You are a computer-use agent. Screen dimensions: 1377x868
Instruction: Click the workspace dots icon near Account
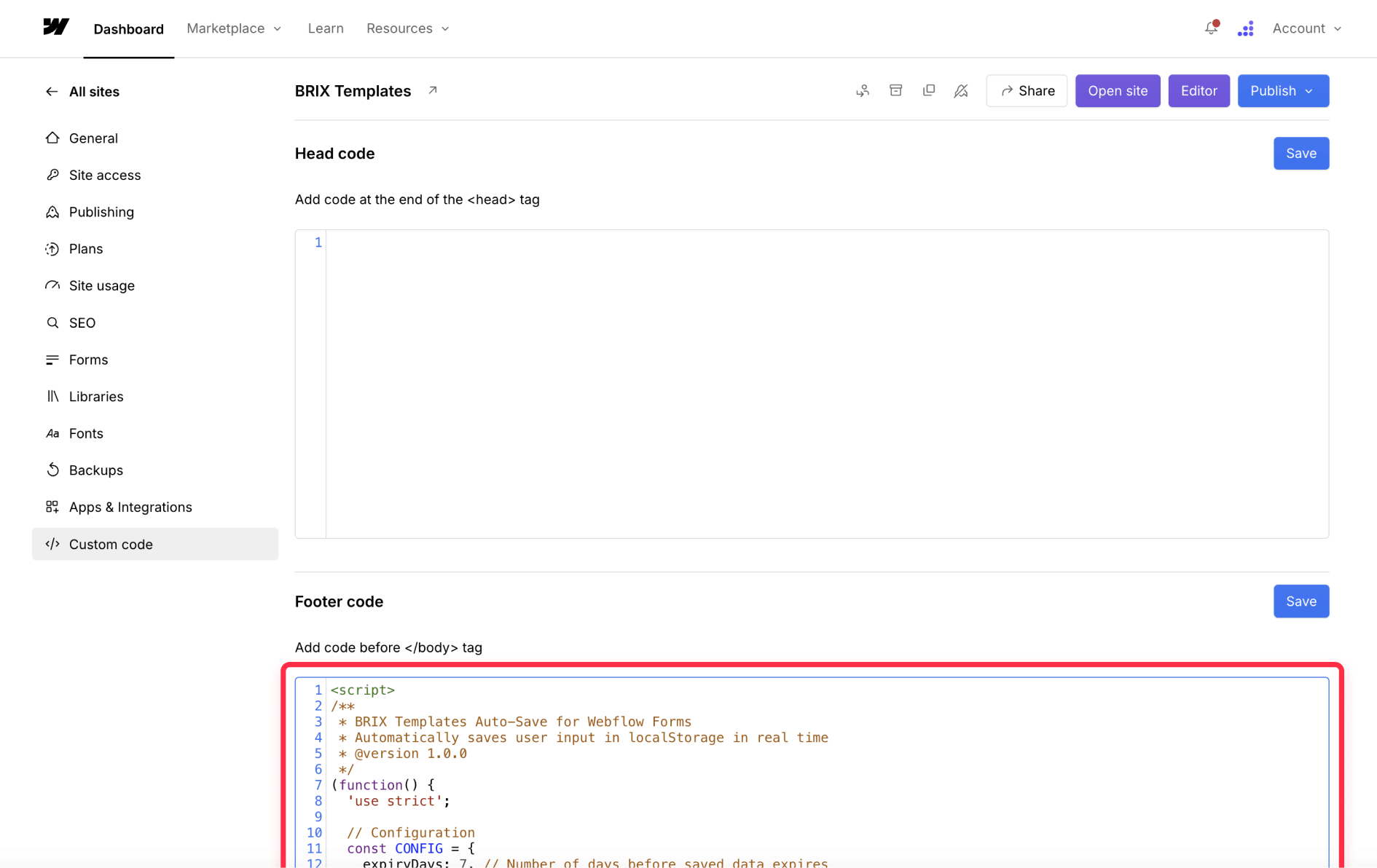1246,28
